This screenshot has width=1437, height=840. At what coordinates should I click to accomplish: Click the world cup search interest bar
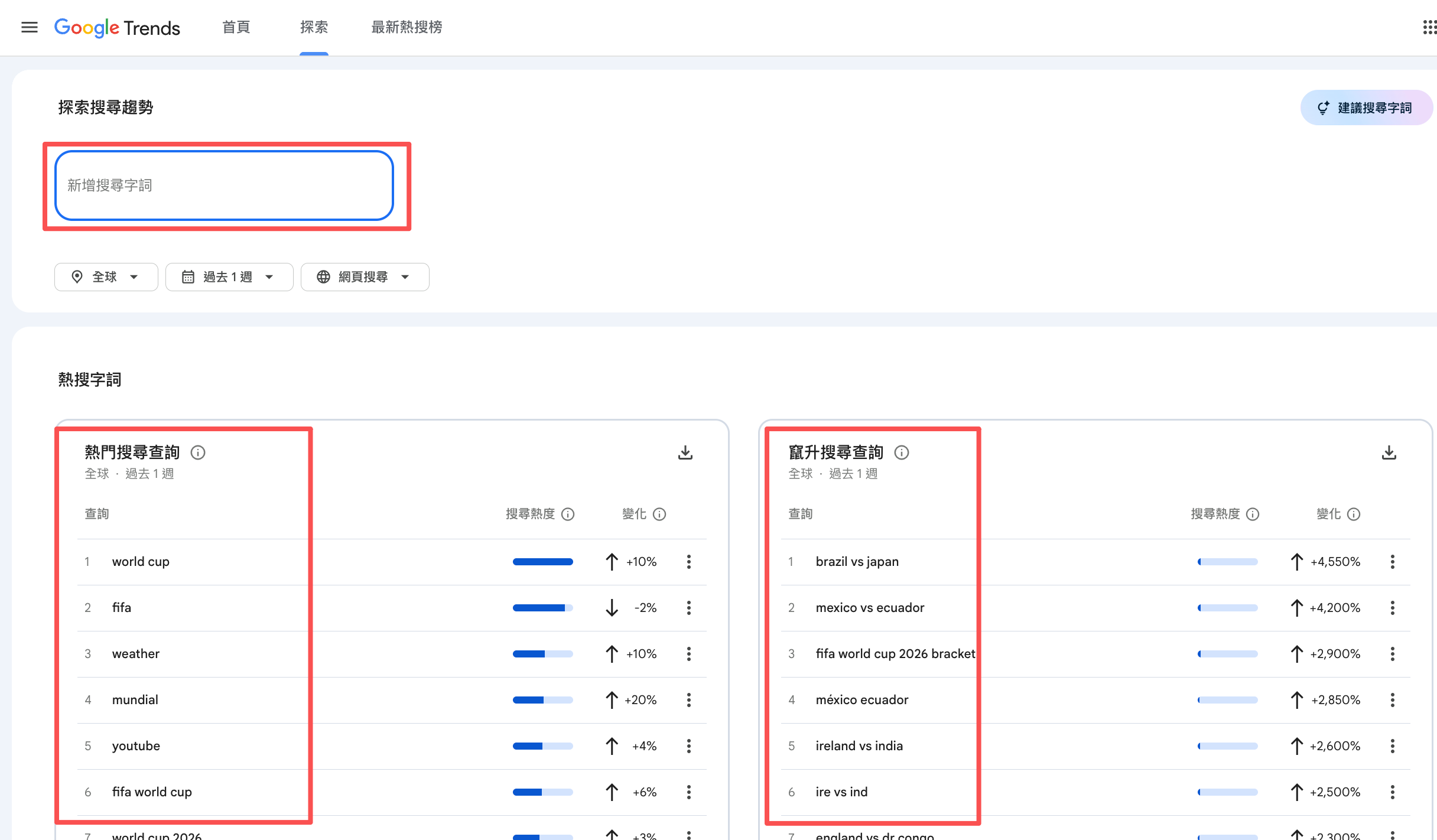point(543,562)
